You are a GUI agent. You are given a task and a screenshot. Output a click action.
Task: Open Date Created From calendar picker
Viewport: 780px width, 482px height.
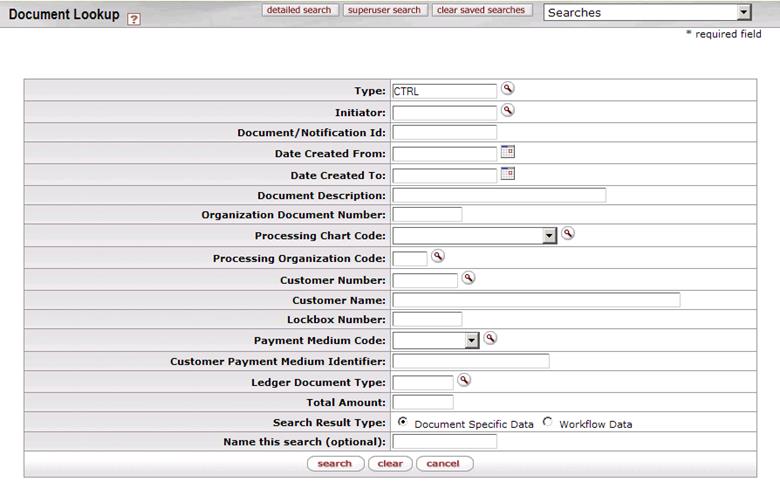tap(507, 152)
